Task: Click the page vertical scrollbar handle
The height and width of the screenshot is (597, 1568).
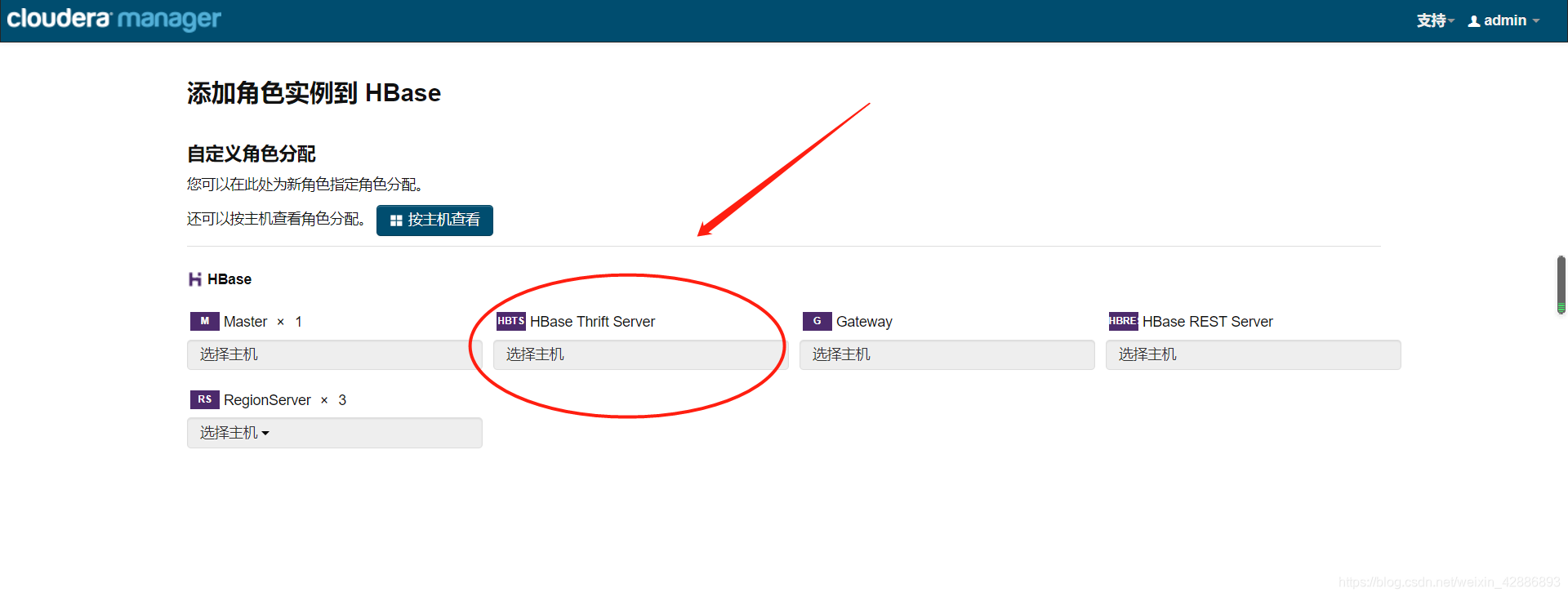Action: tap(1561, 284)
